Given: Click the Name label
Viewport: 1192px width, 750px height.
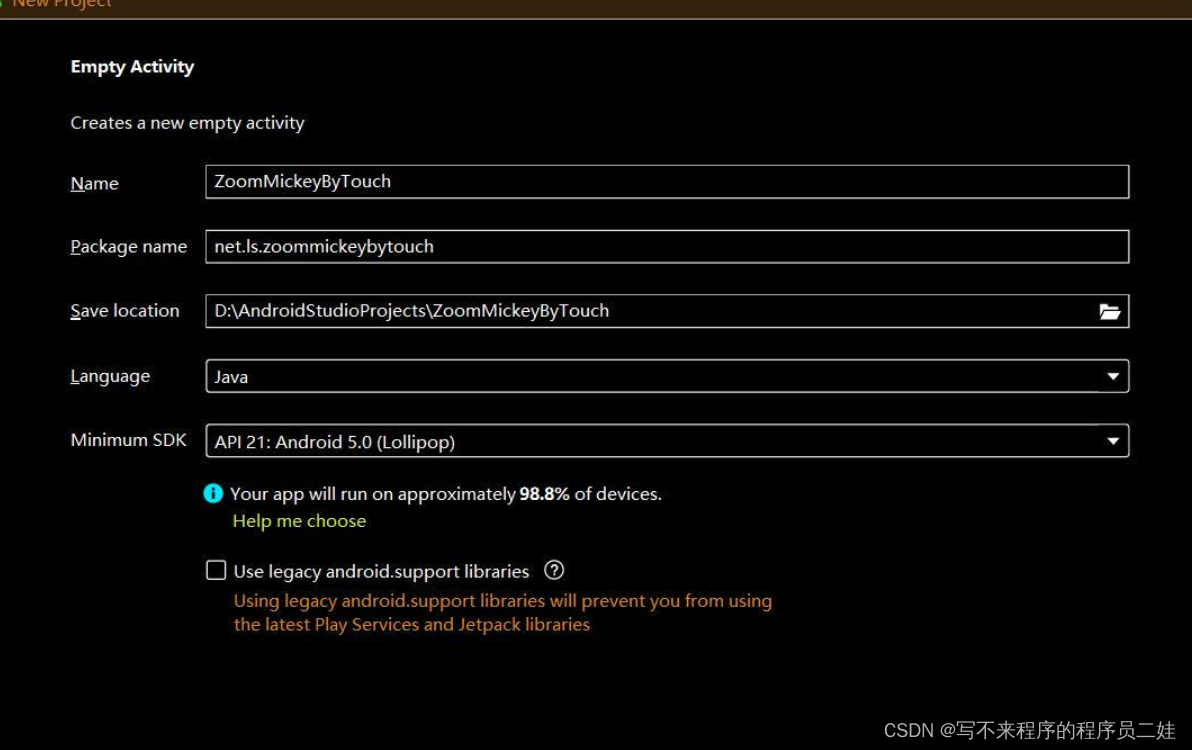Looking at the screenshot, I should point(94,183).
